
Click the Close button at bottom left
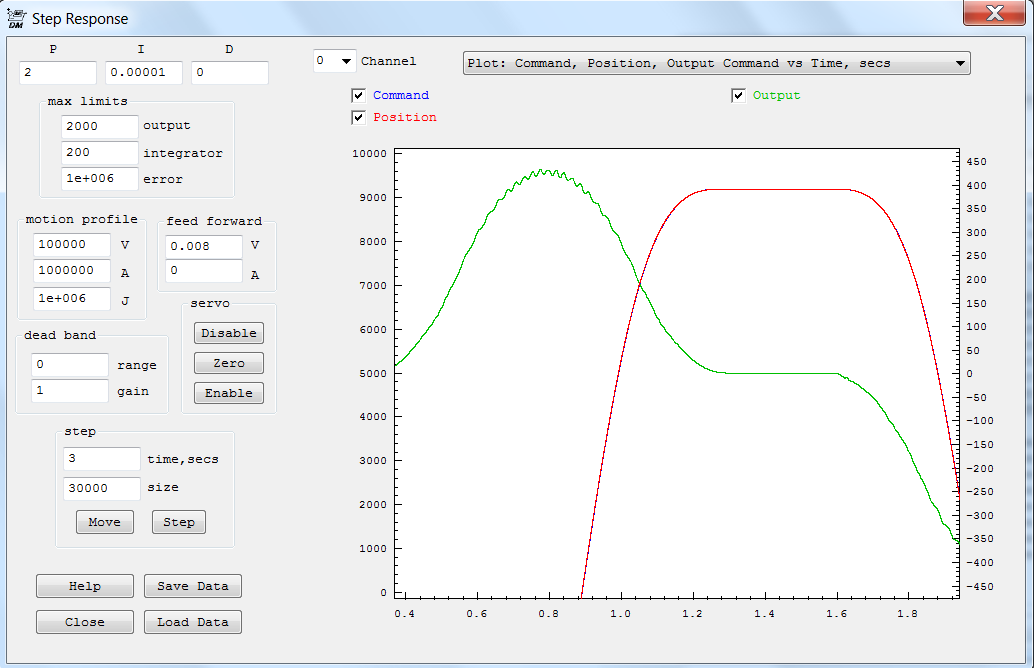coord(85,622)
